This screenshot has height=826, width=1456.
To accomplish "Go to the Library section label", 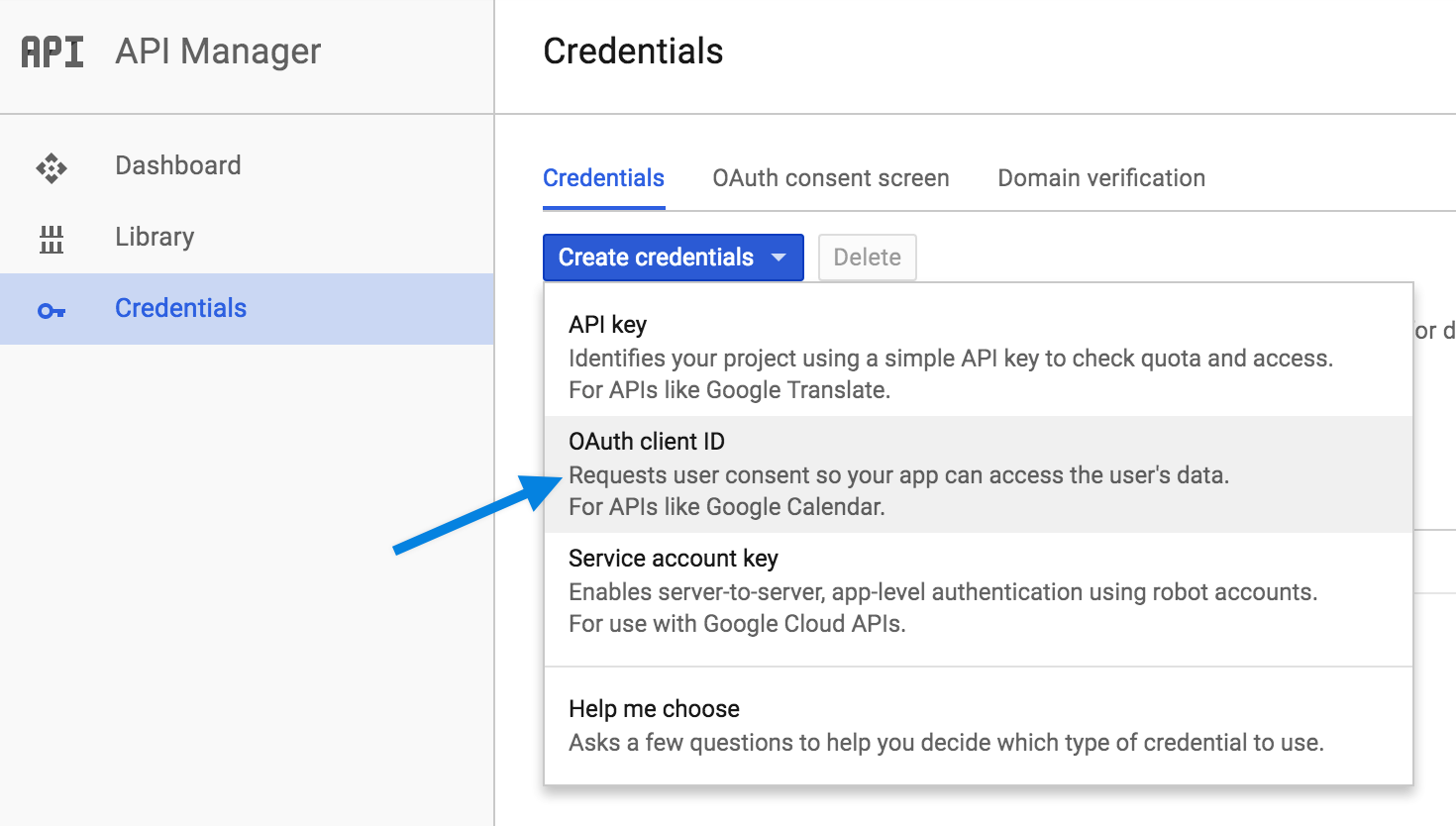I will point(155,237).
